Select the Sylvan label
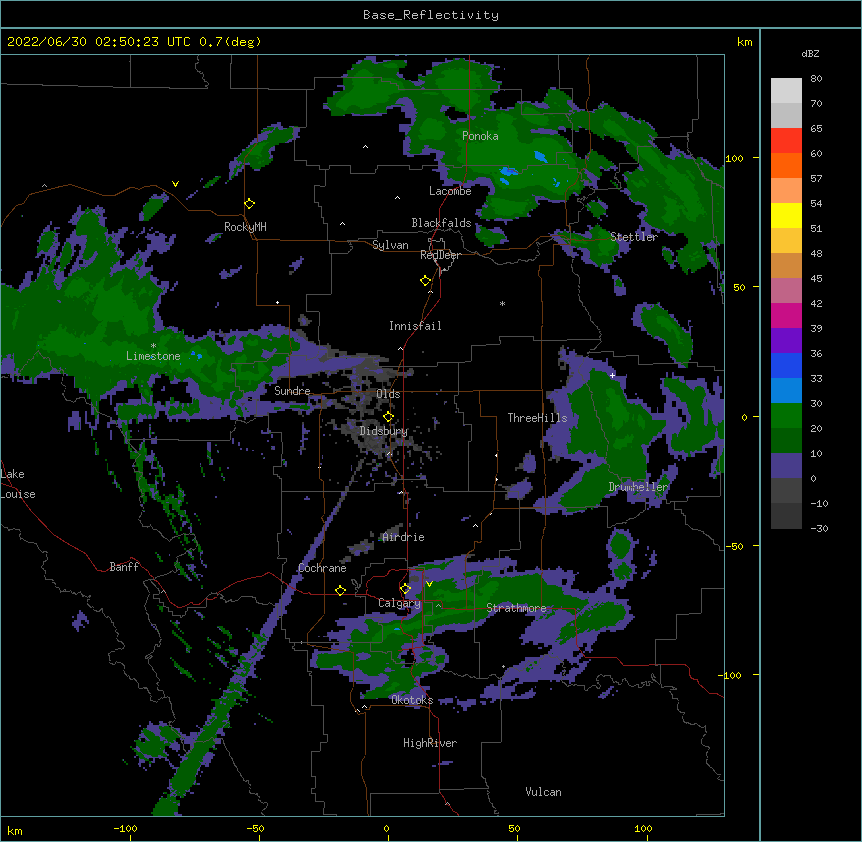862x842 pixels. pos(390,245)
